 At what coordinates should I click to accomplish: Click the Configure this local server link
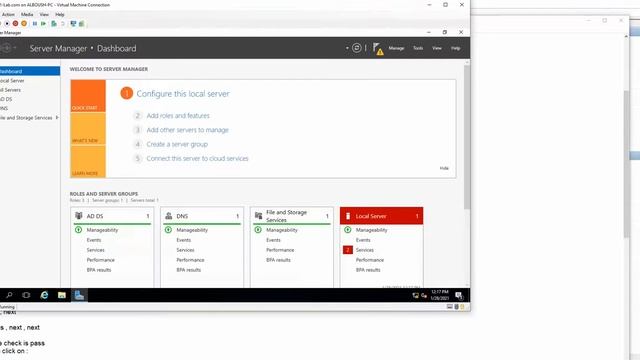pos(183,94)
